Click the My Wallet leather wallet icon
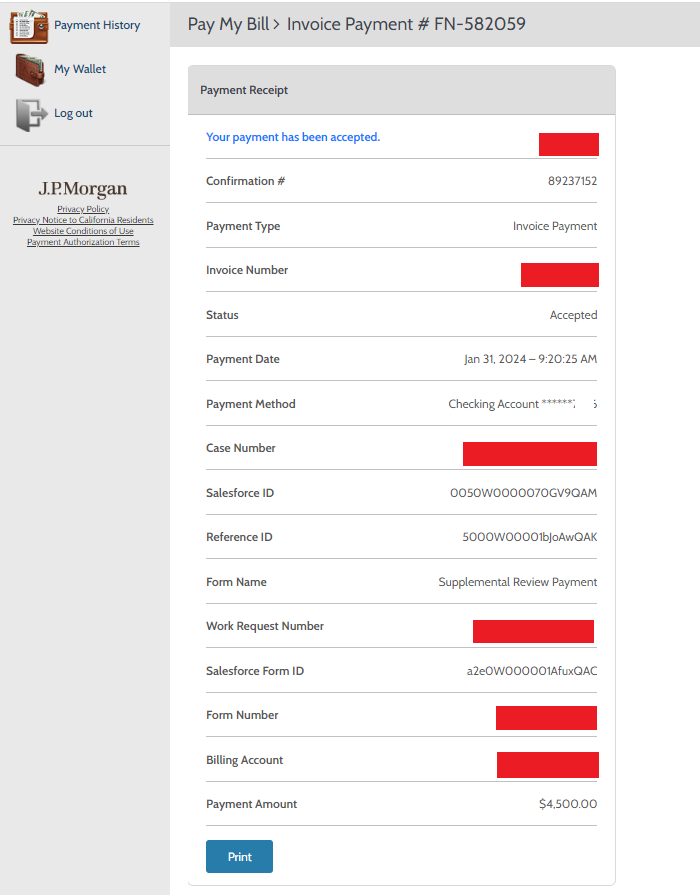 30,70
